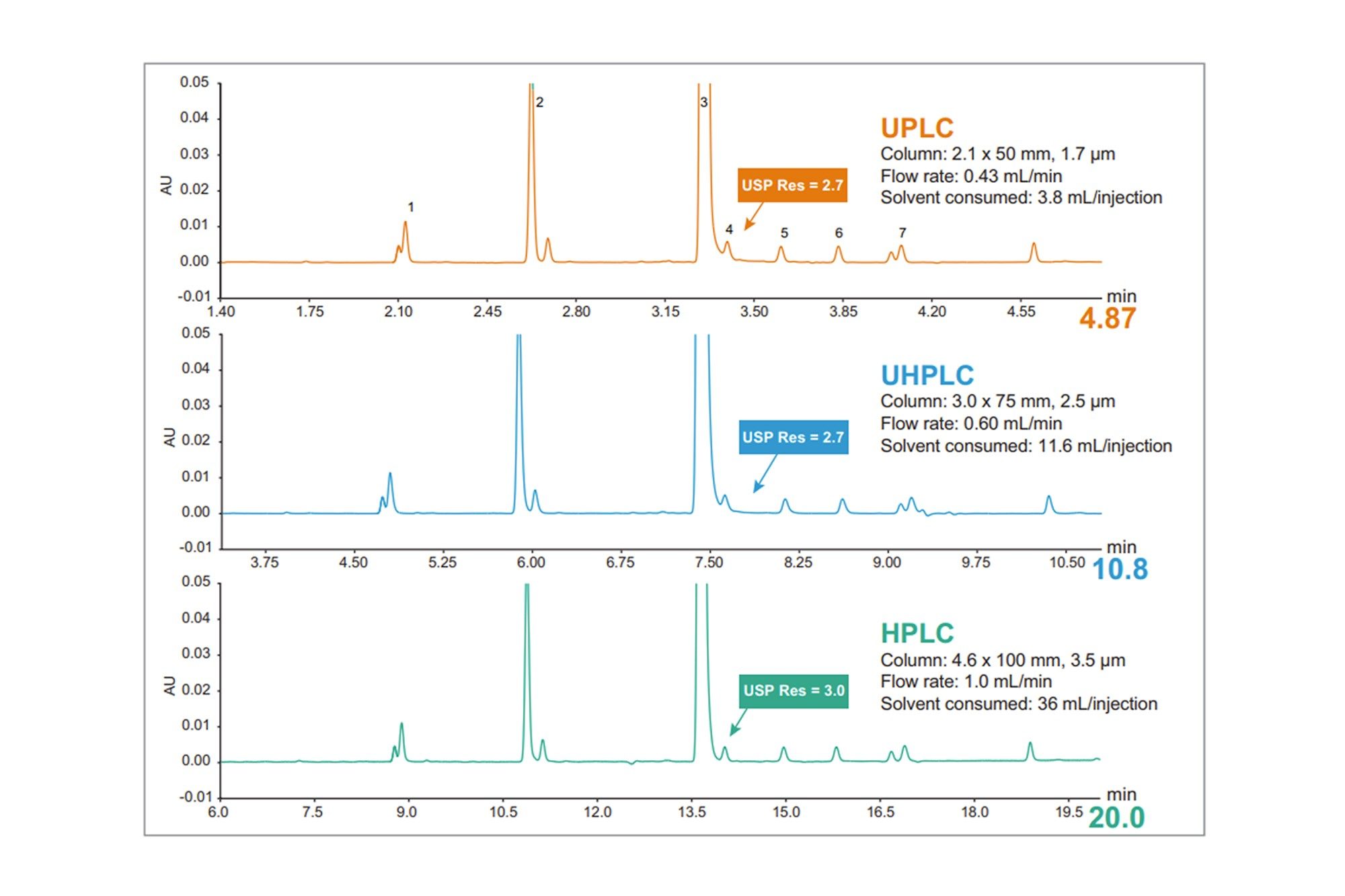
Task: Click the green 20.0 run time value
Action: (x=1116, y=817)
